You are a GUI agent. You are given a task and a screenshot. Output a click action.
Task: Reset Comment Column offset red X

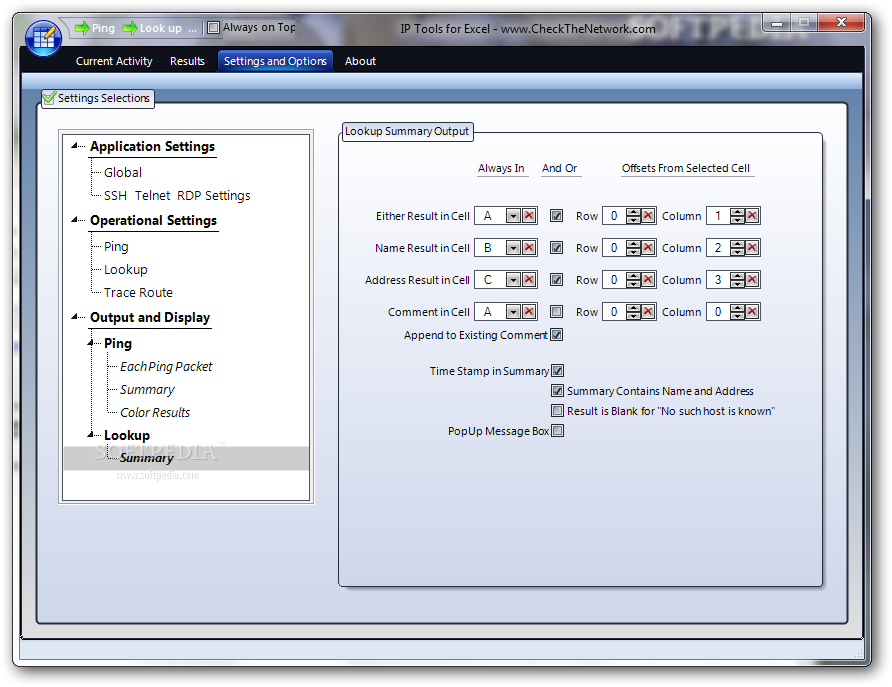pyautogui.click(x=752, y=312)
